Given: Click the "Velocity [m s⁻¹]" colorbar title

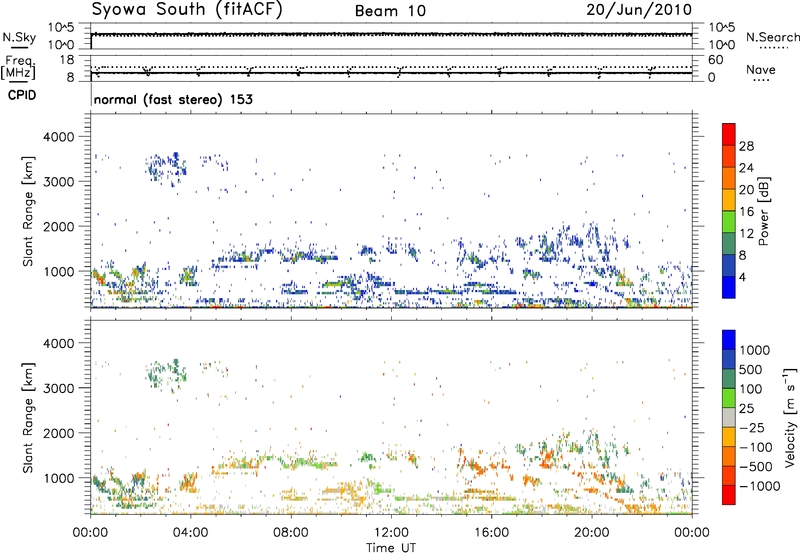Looking at the screenshot, I should coord(790,417).
